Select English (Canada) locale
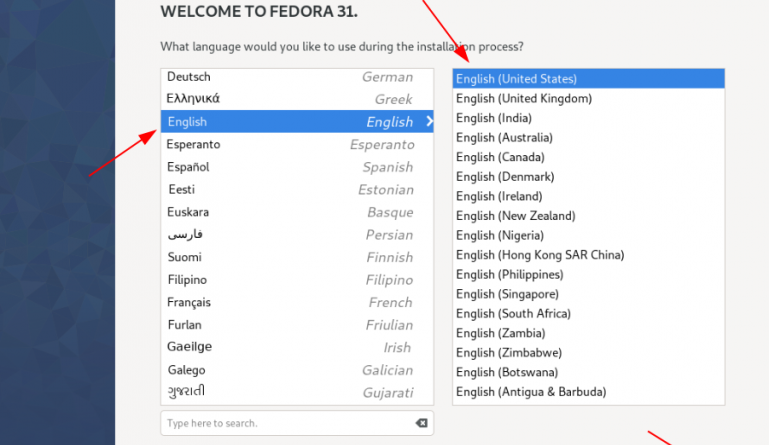The height and width of the screenshot is (445, 769). 587,157
